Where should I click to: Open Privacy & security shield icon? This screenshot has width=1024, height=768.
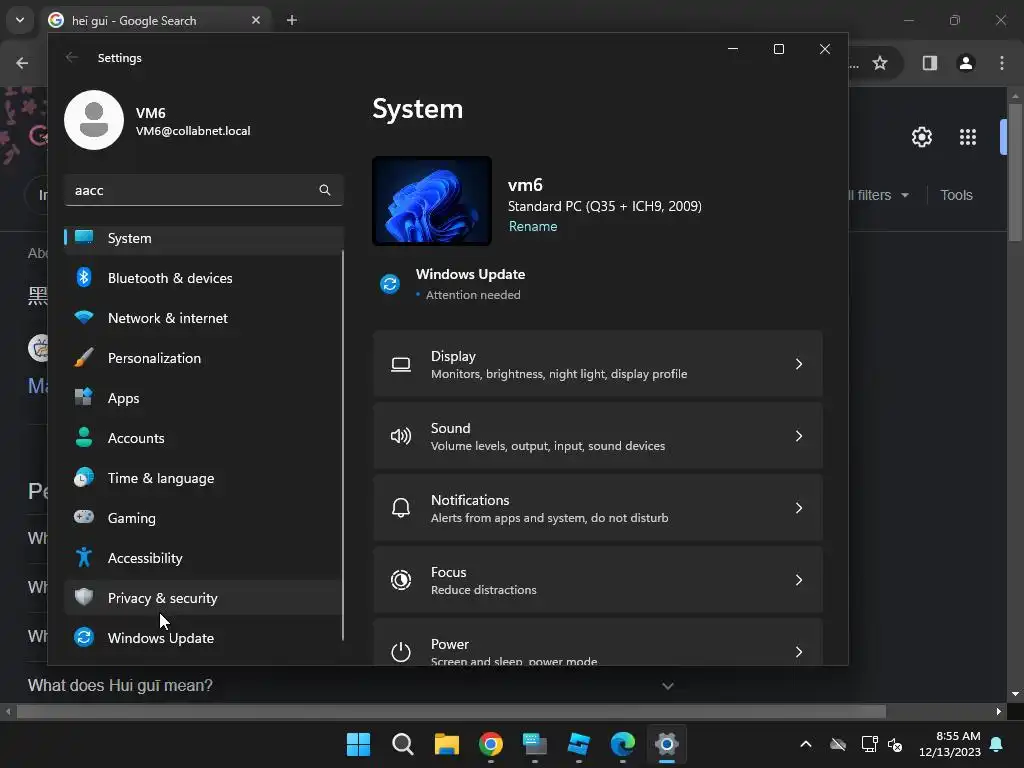84,597
